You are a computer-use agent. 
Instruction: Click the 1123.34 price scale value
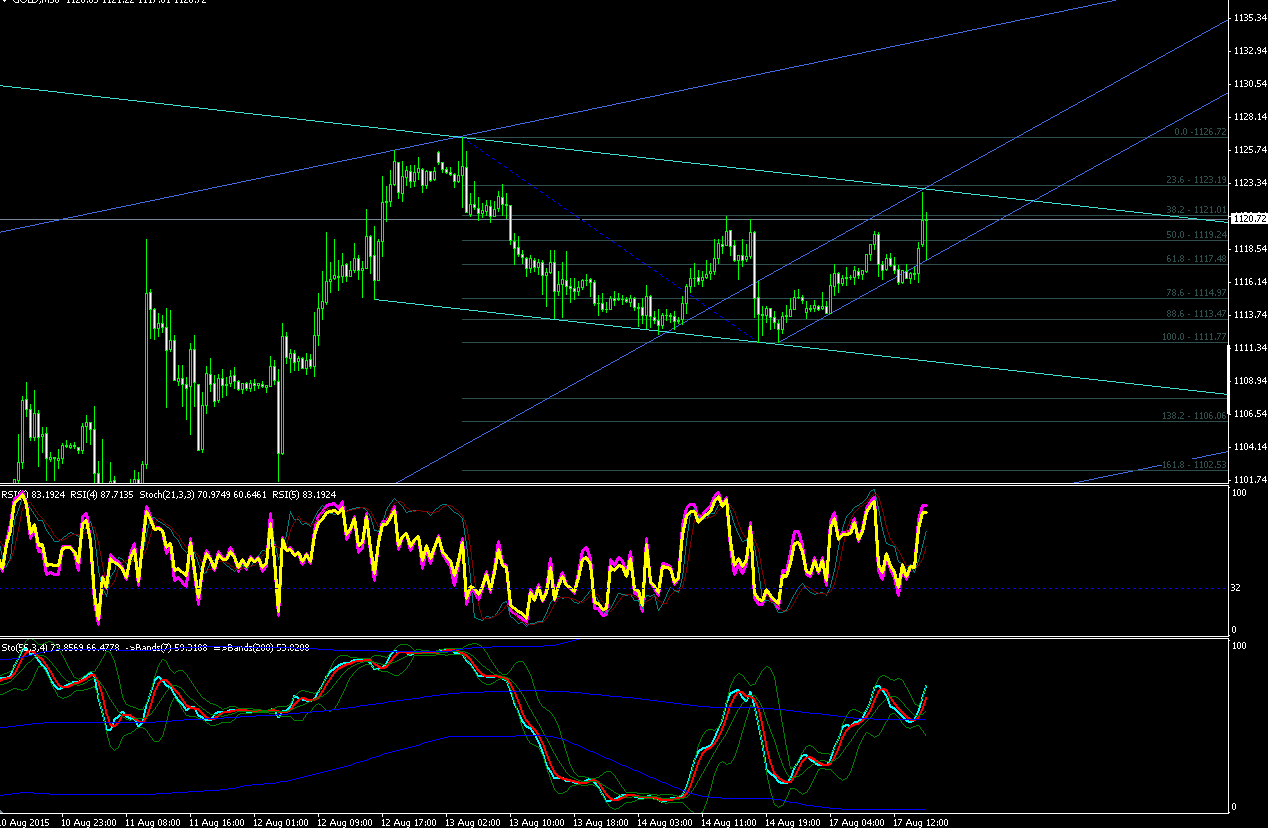coord(1251,182)
